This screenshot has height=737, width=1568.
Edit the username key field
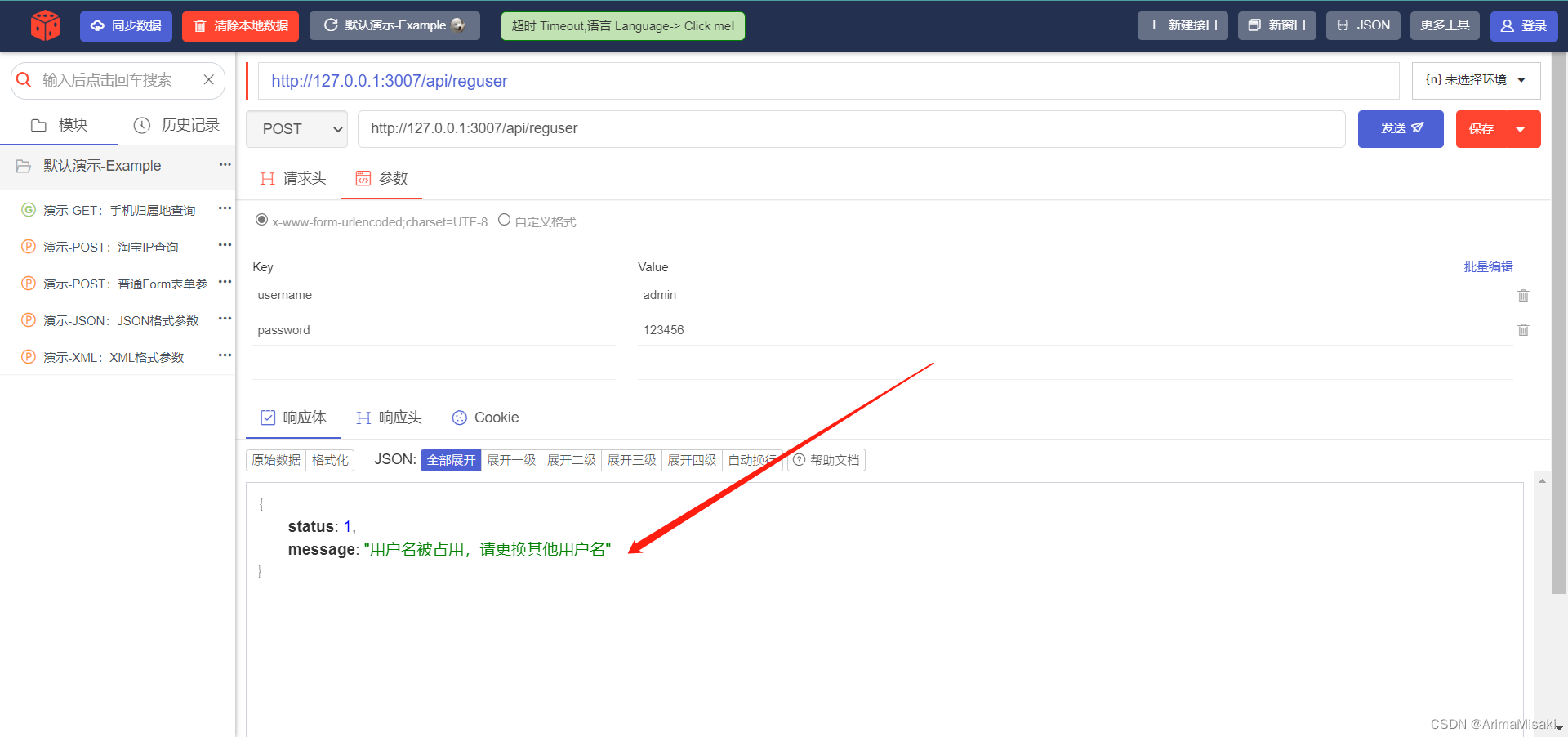pos(434,295)
